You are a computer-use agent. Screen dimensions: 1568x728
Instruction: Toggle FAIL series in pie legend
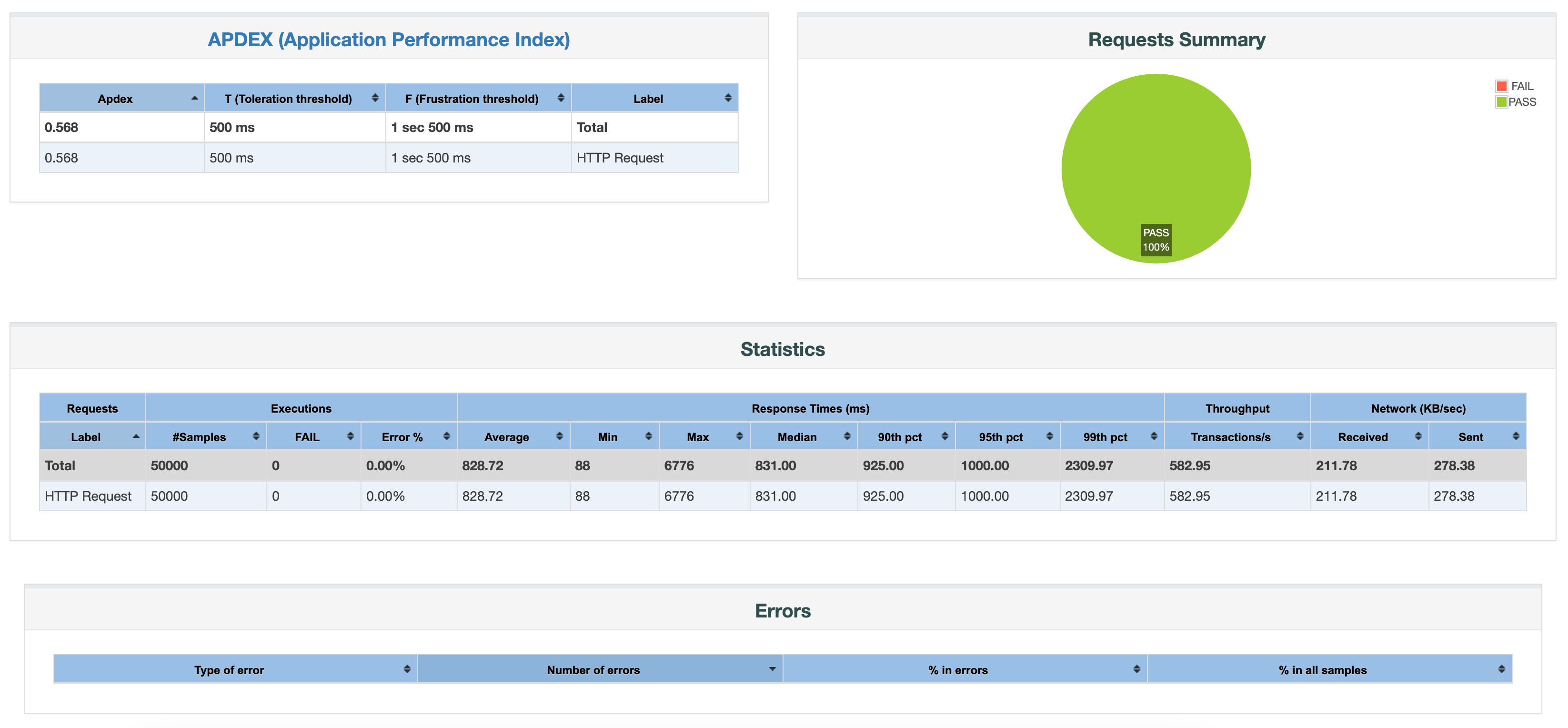coord(1521,86)
